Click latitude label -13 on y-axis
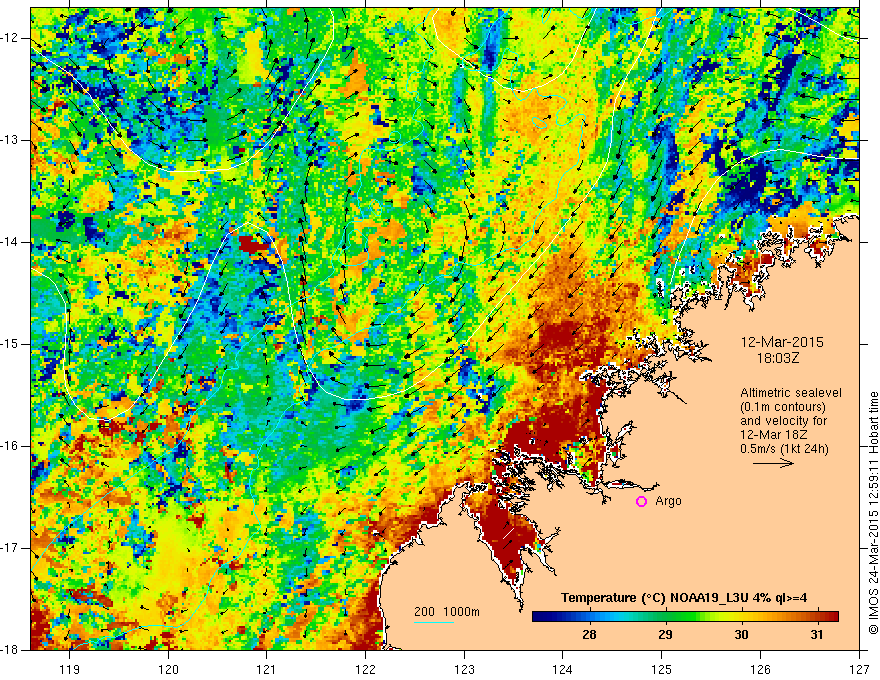The image size is (880, 680). (x=10, y=140)
